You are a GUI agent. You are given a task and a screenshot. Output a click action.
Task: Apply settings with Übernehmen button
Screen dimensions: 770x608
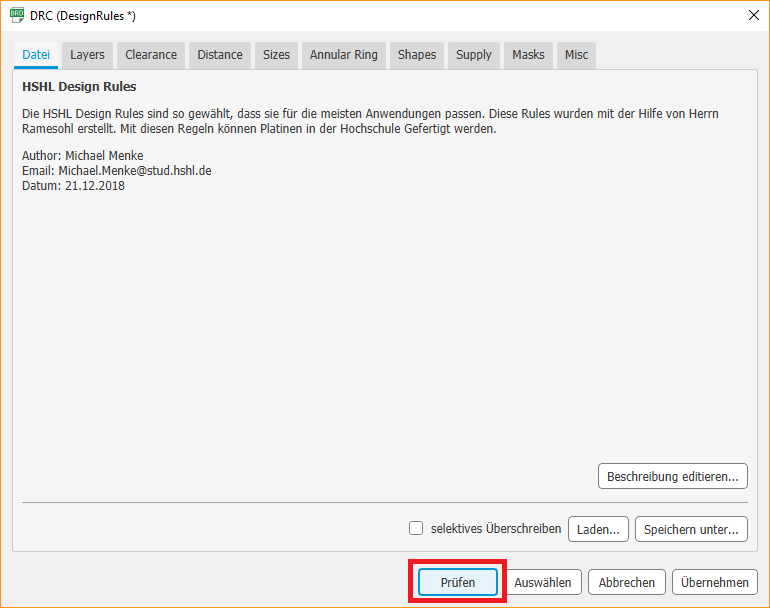coord(715,582)
